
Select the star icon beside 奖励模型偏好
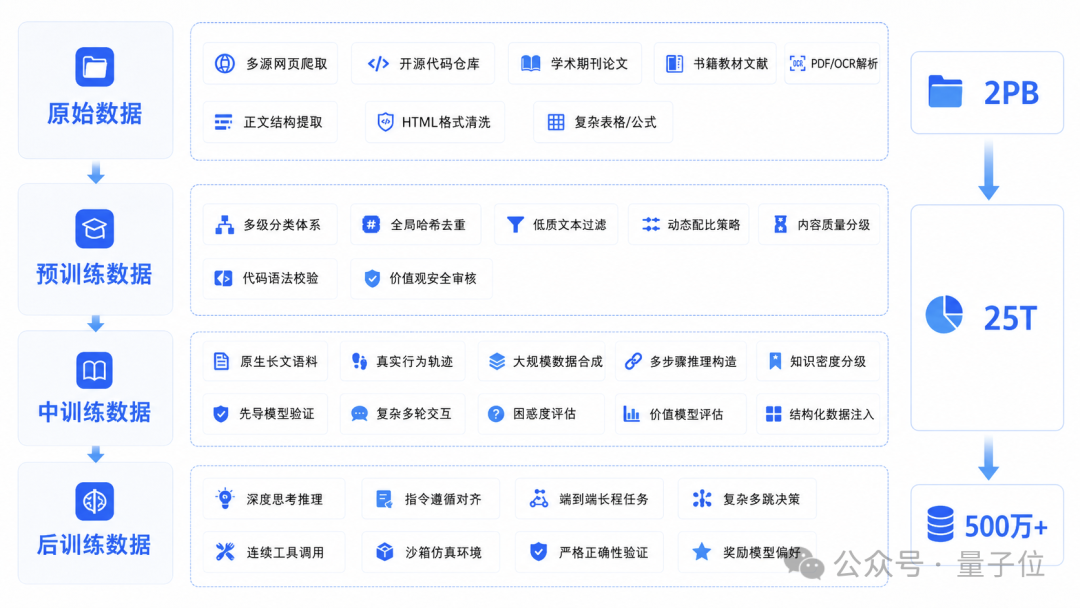(702, 552)
